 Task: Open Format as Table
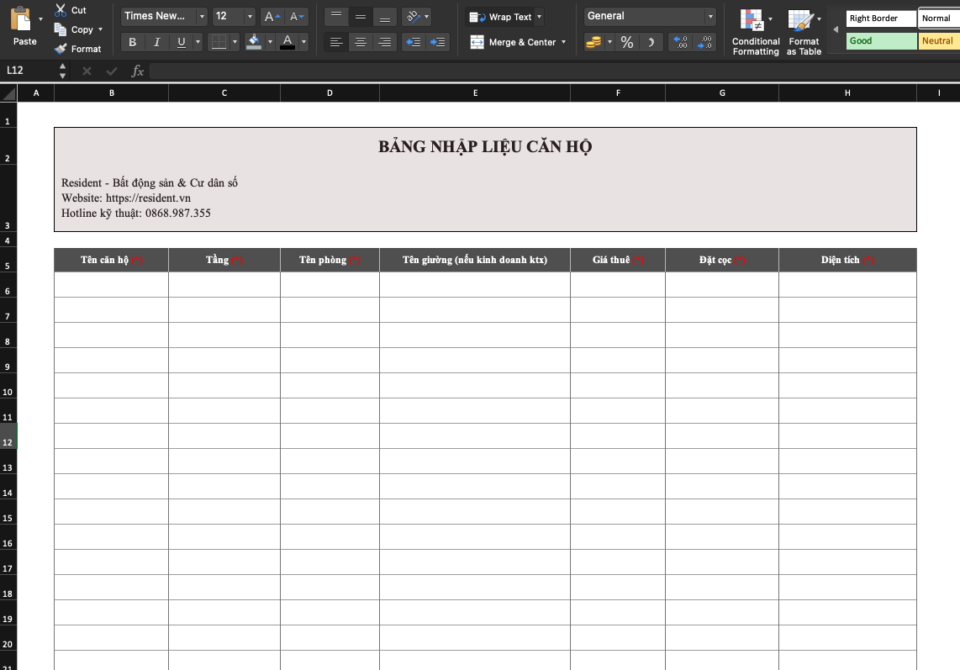pyautogui.click(x=802, y=20)
